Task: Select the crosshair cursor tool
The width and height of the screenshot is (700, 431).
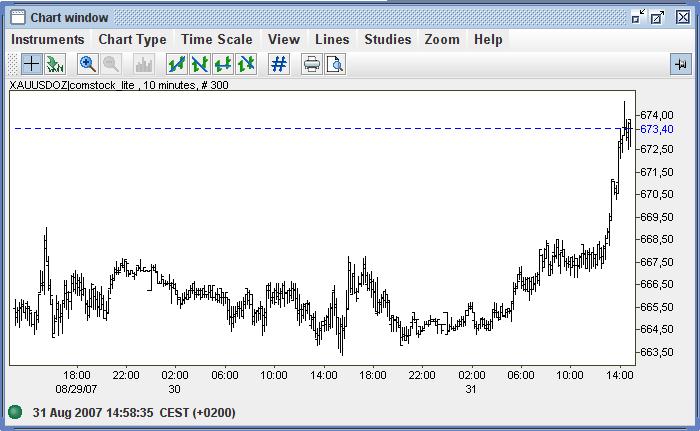Action: (32, 64)
